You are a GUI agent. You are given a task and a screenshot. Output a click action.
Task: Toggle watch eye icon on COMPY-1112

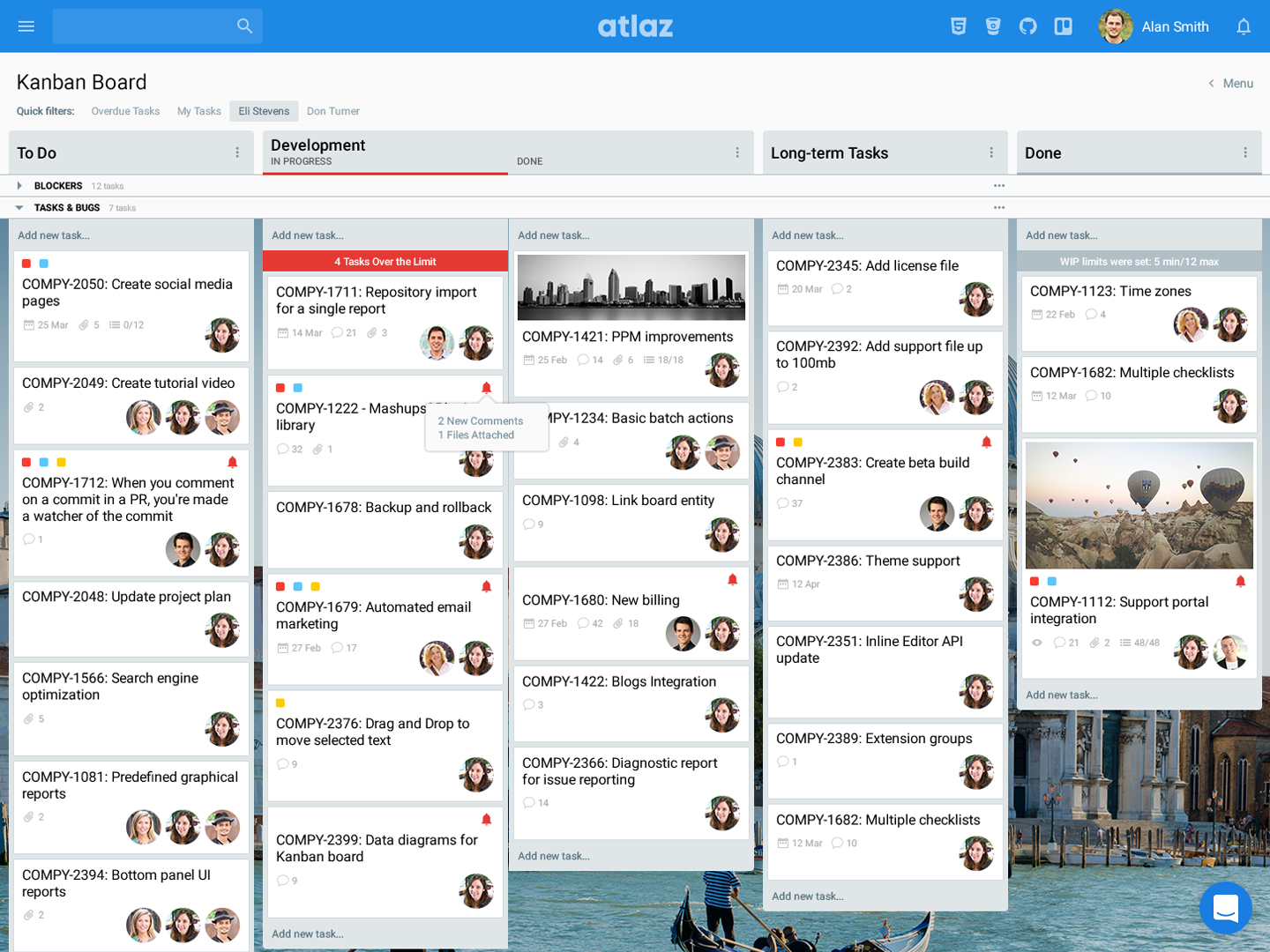point(1036,643)
